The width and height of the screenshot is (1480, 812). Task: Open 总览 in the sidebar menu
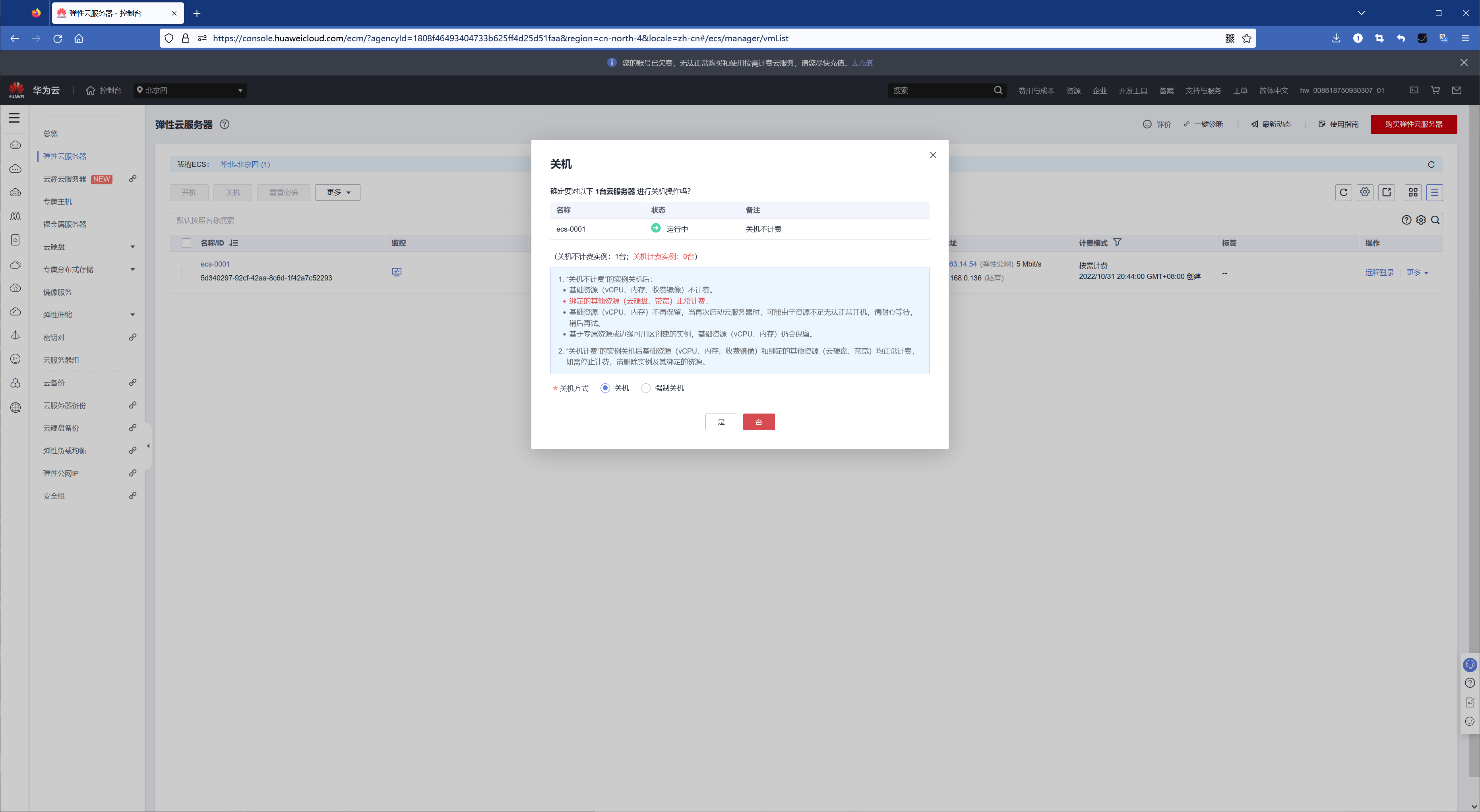[x=50, y=134]
